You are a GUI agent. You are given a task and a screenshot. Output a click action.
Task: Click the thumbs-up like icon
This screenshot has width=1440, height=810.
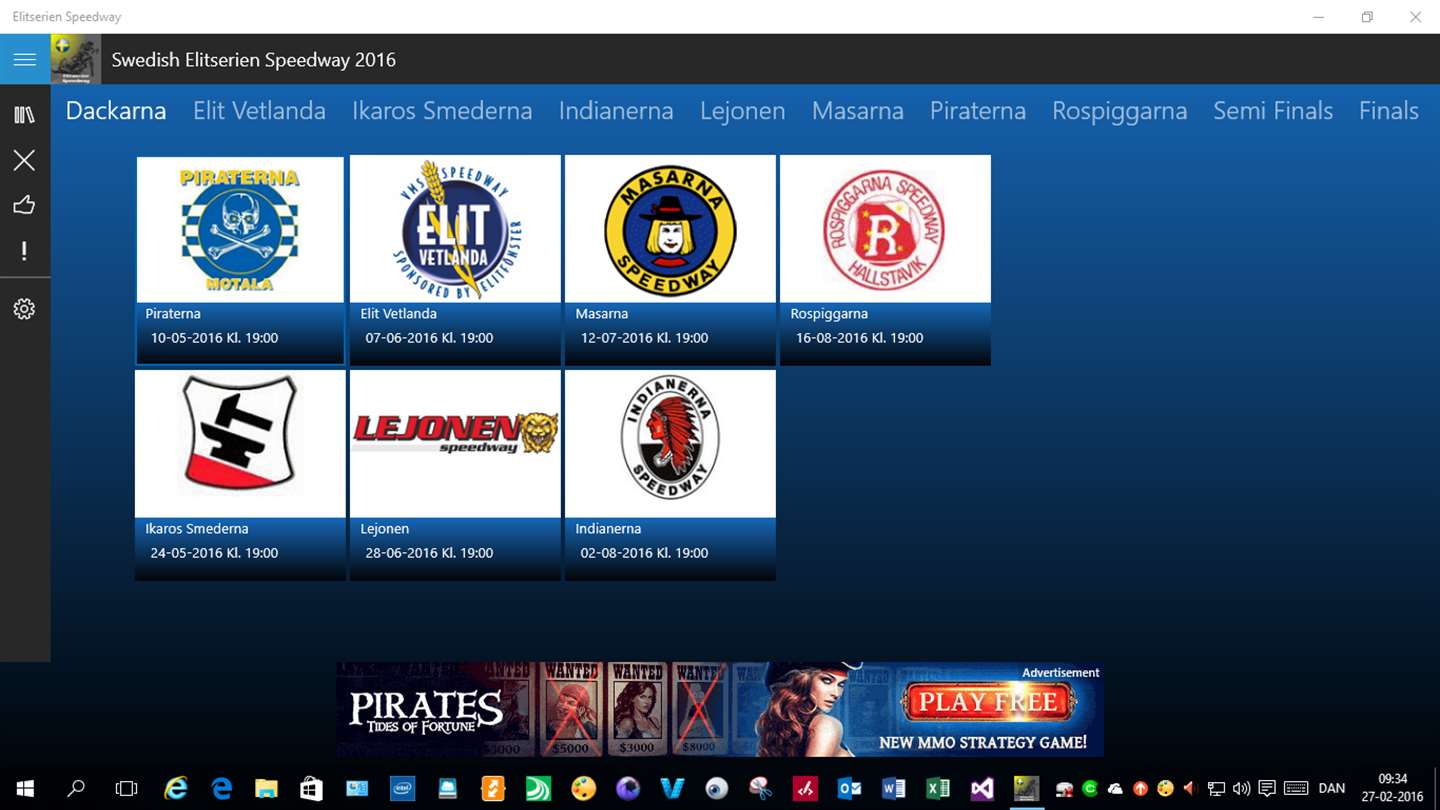point(25,205)
